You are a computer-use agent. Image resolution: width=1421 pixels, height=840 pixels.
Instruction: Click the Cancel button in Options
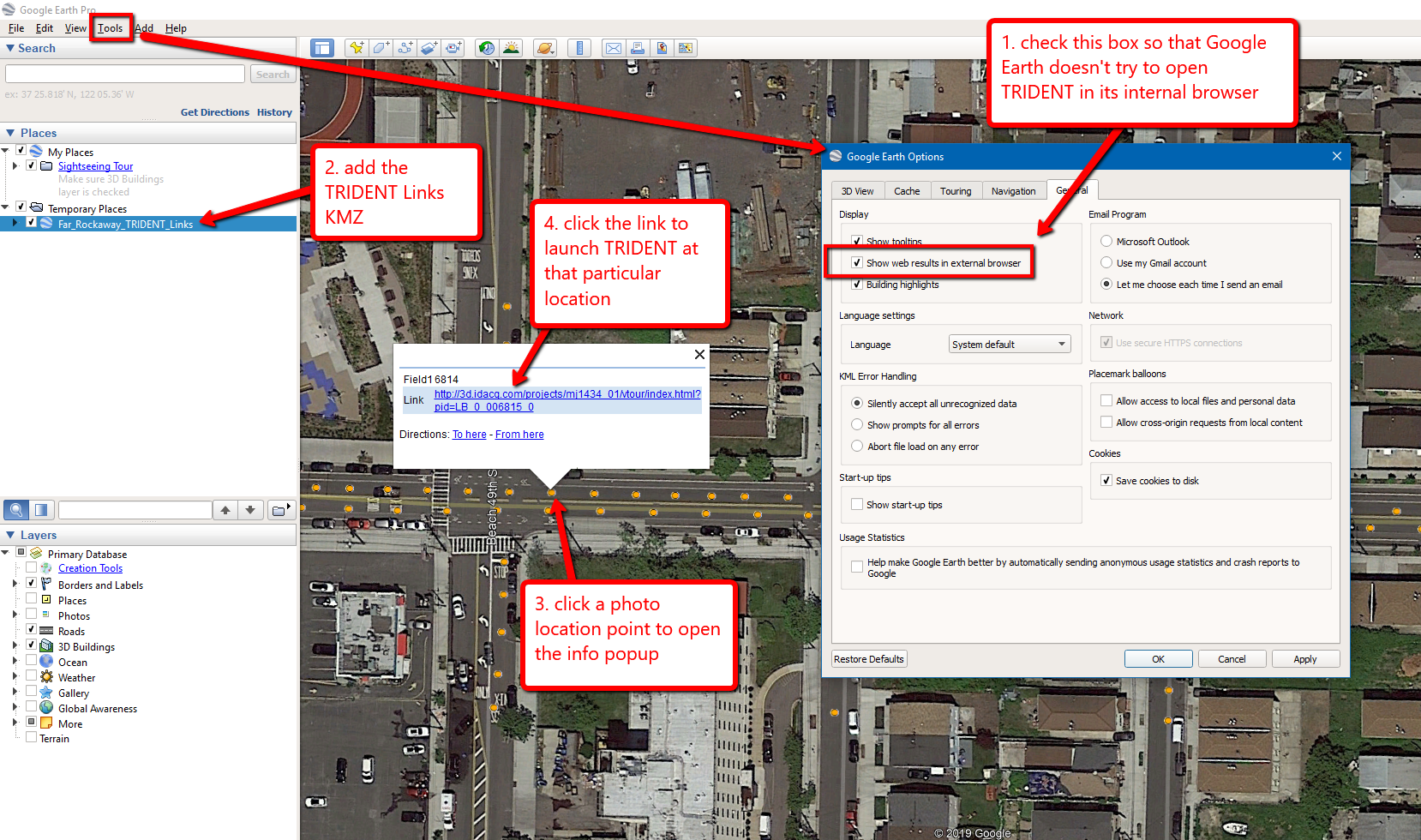pos(1232,659)
